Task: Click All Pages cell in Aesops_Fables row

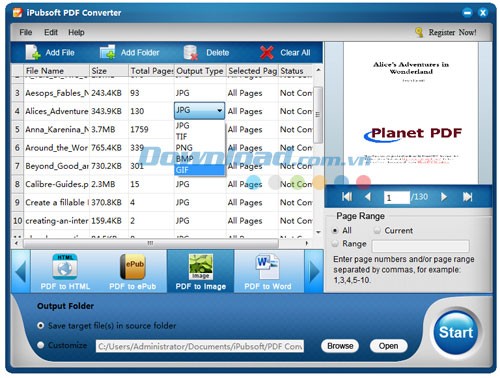Action: tap(252, 93)
